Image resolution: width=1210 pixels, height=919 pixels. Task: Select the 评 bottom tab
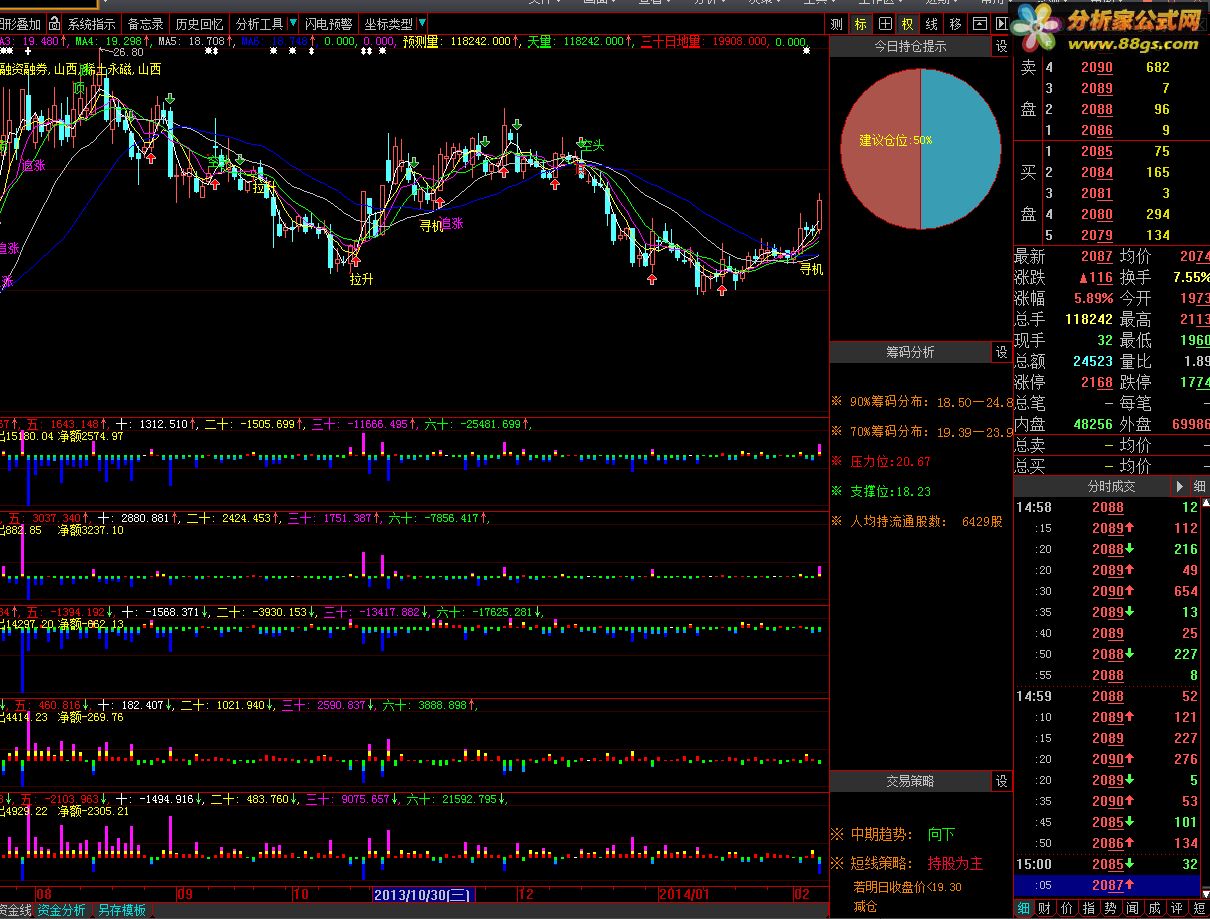click(x=1177, y=908)
